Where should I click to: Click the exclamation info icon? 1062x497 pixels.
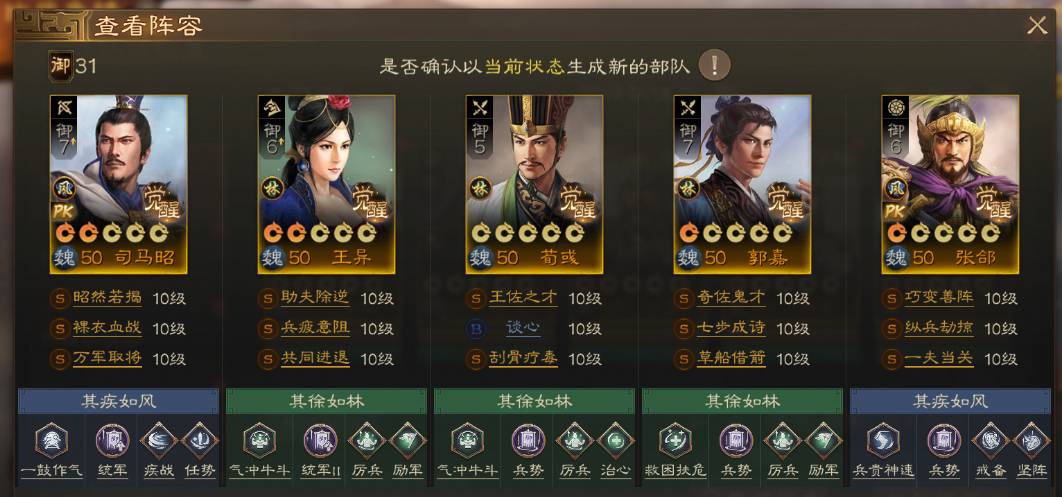715,66
